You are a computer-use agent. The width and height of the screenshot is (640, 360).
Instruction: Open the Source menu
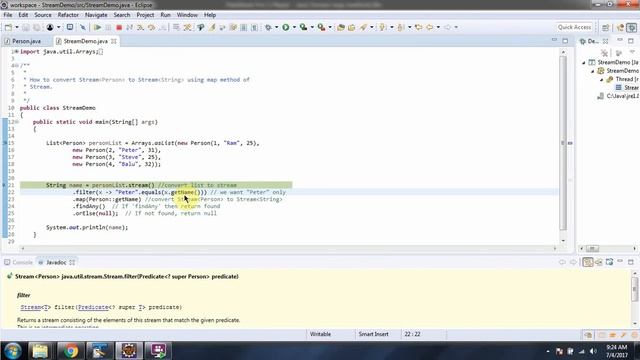43,15
